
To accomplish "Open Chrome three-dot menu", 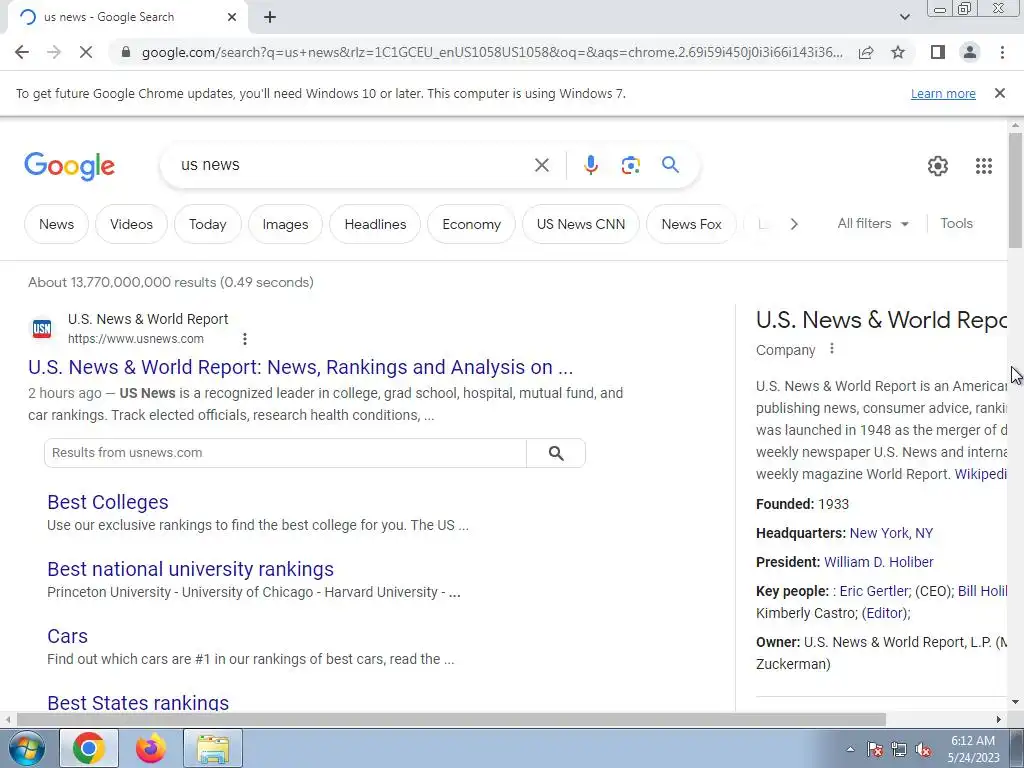I will (x=1002, y=52).
